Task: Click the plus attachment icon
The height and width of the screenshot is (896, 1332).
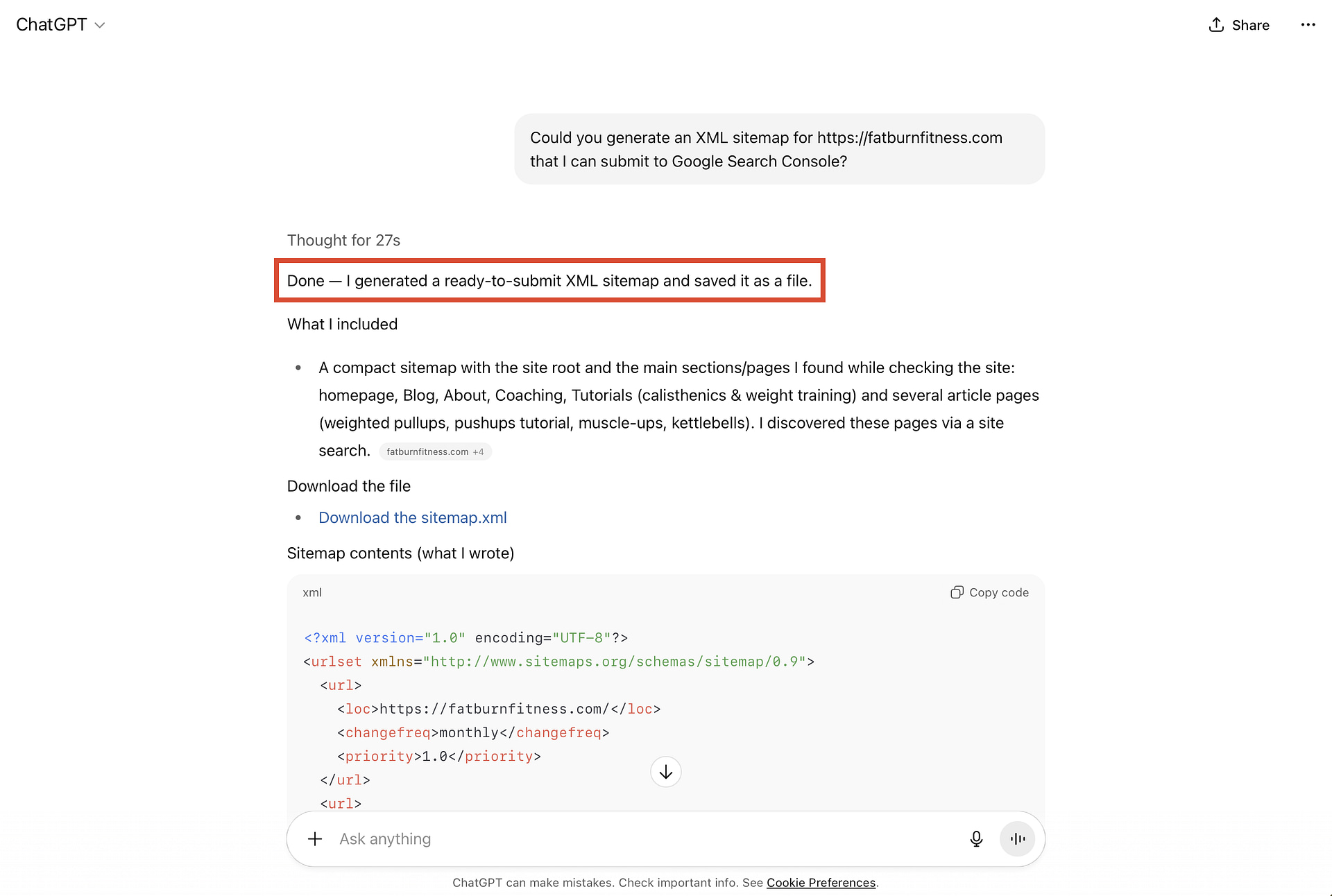Action: pos(315,839)
